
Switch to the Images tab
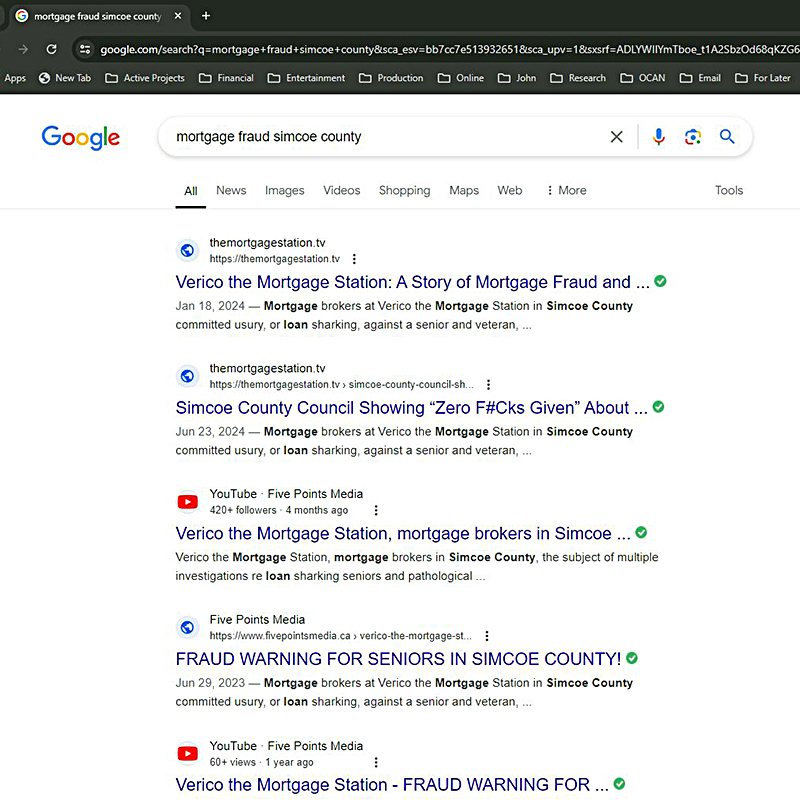coord(285,190)
